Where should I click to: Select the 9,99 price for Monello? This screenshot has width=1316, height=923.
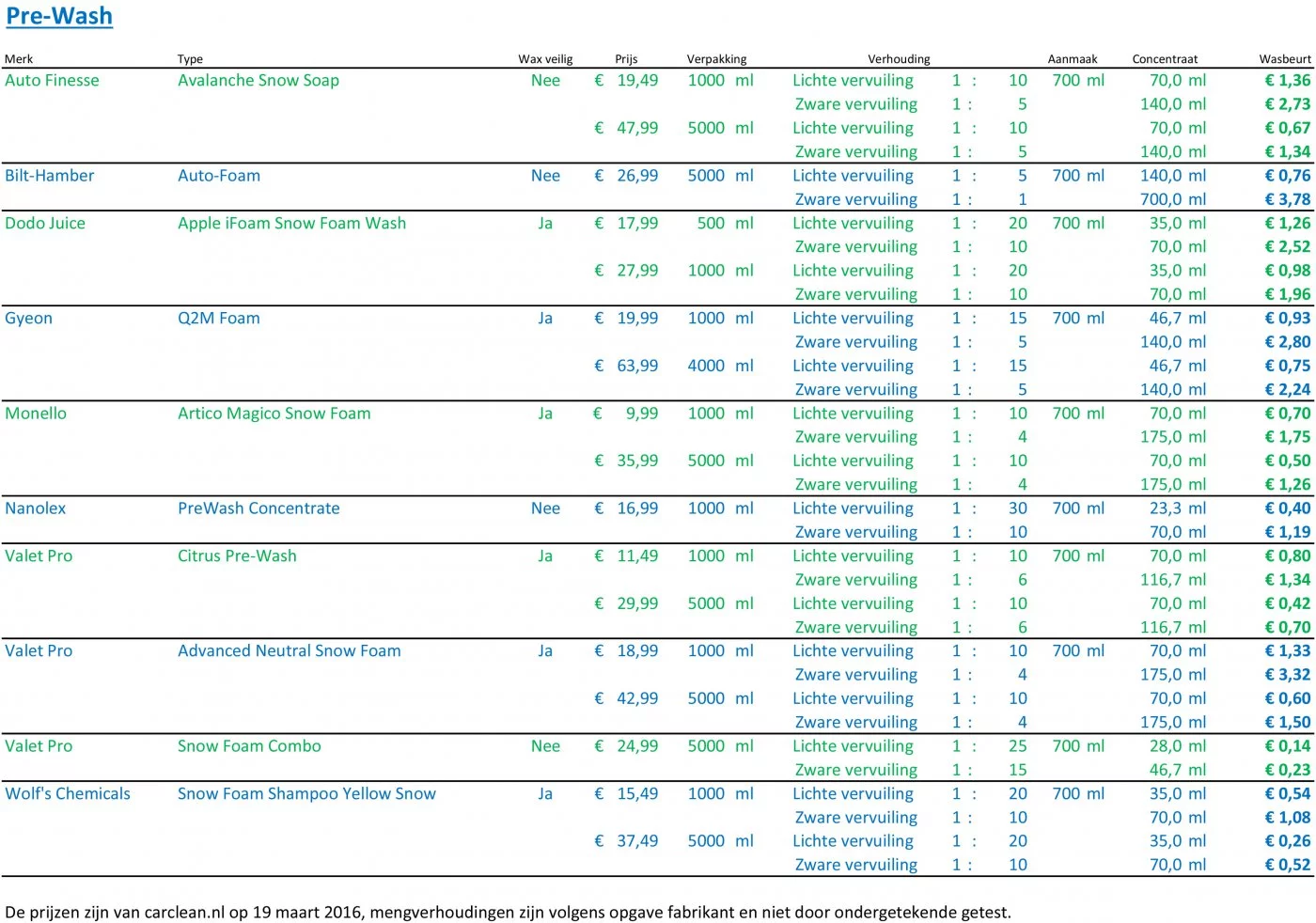pos(642,413)
